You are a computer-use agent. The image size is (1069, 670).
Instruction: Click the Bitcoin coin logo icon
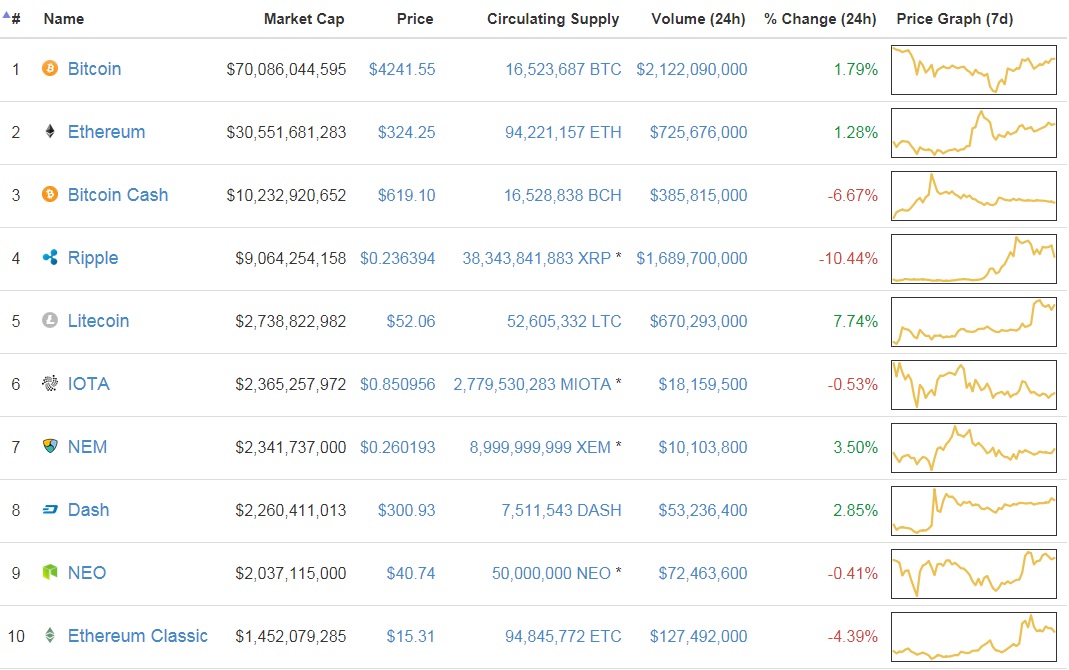pyautogui.click(x=50, y=68)
